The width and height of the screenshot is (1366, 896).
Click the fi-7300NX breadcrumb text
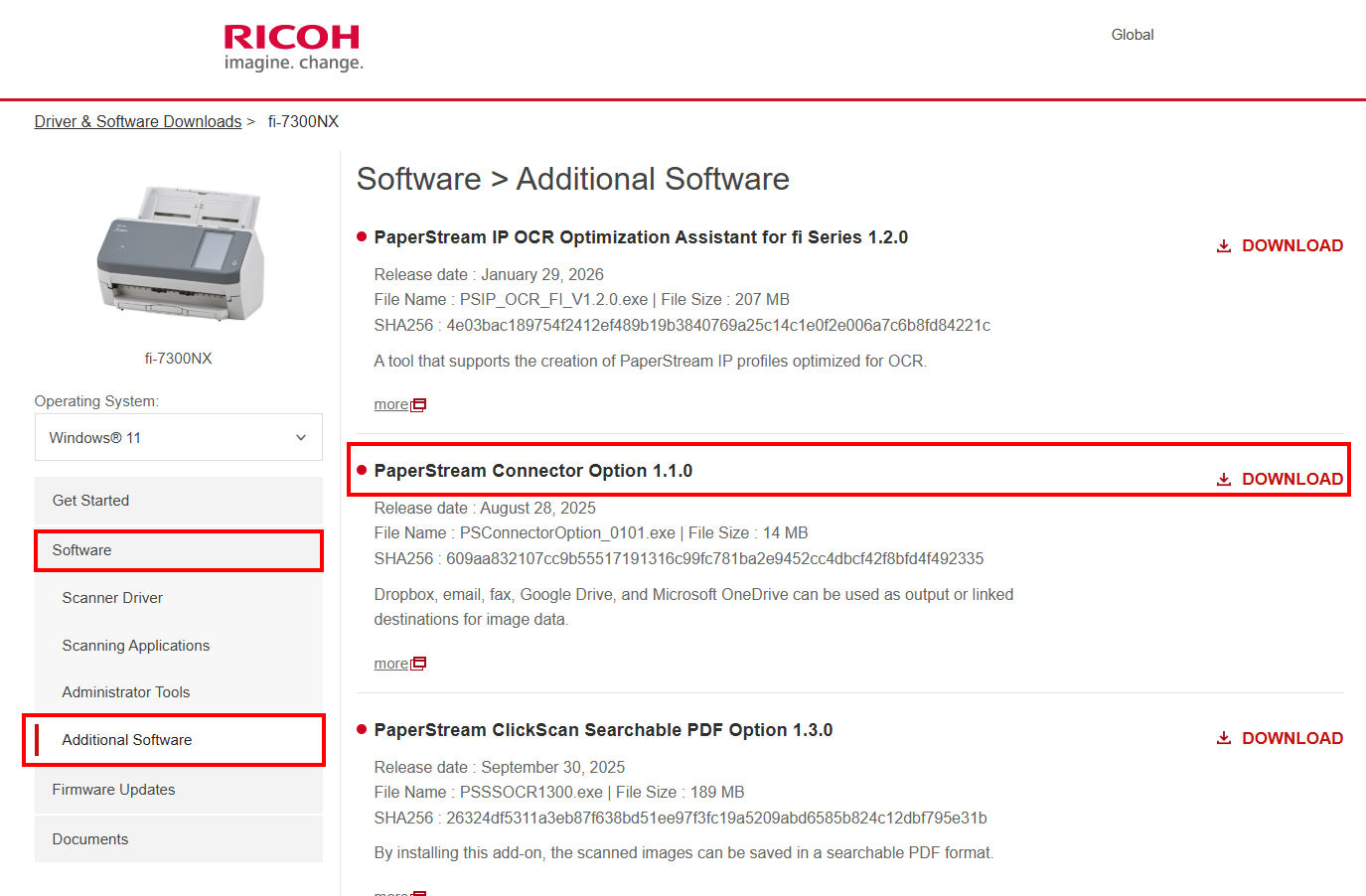point(303,121)
